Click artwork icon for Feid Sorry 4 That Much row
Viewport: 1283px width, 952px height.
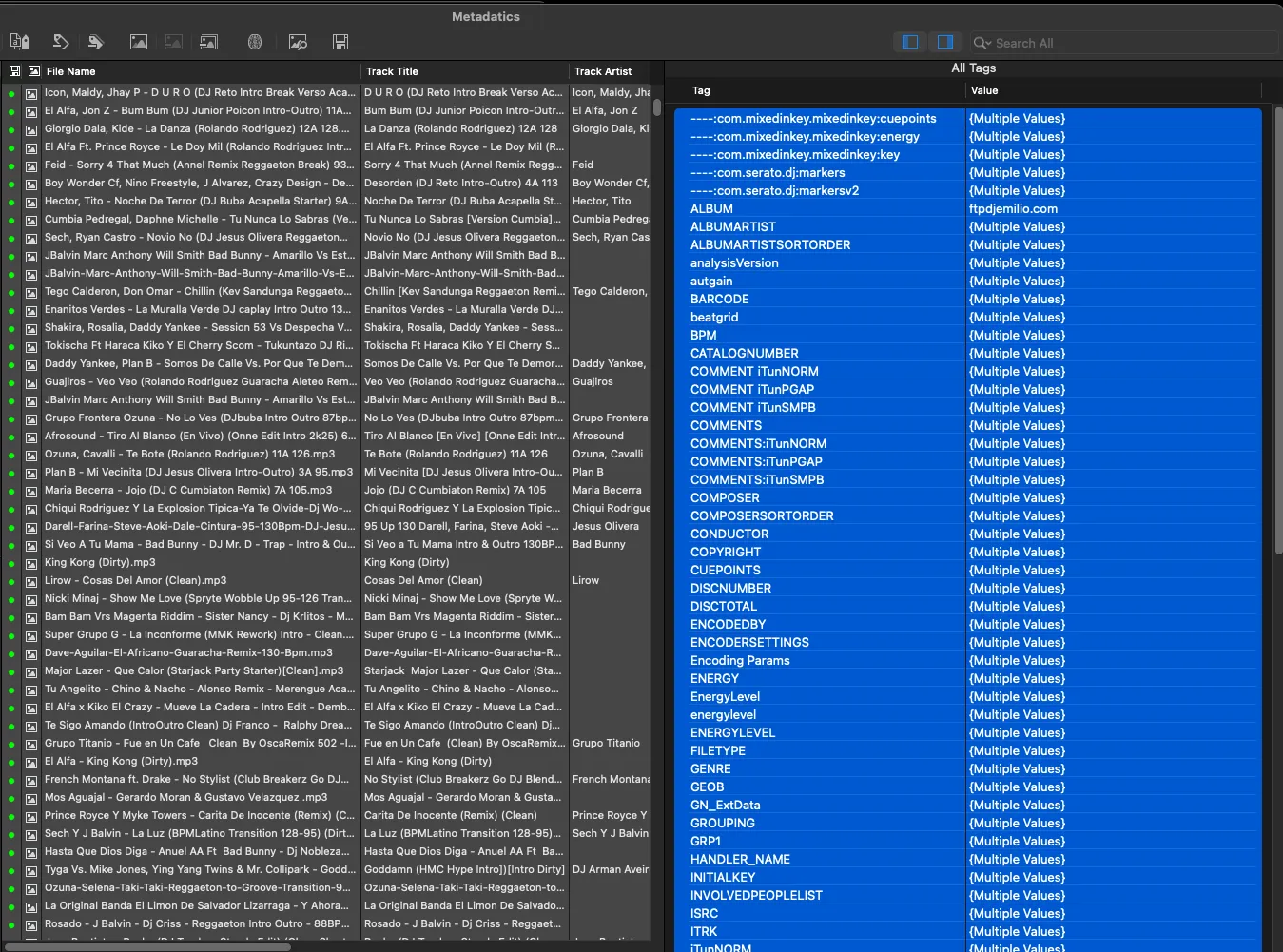point(31,165)
